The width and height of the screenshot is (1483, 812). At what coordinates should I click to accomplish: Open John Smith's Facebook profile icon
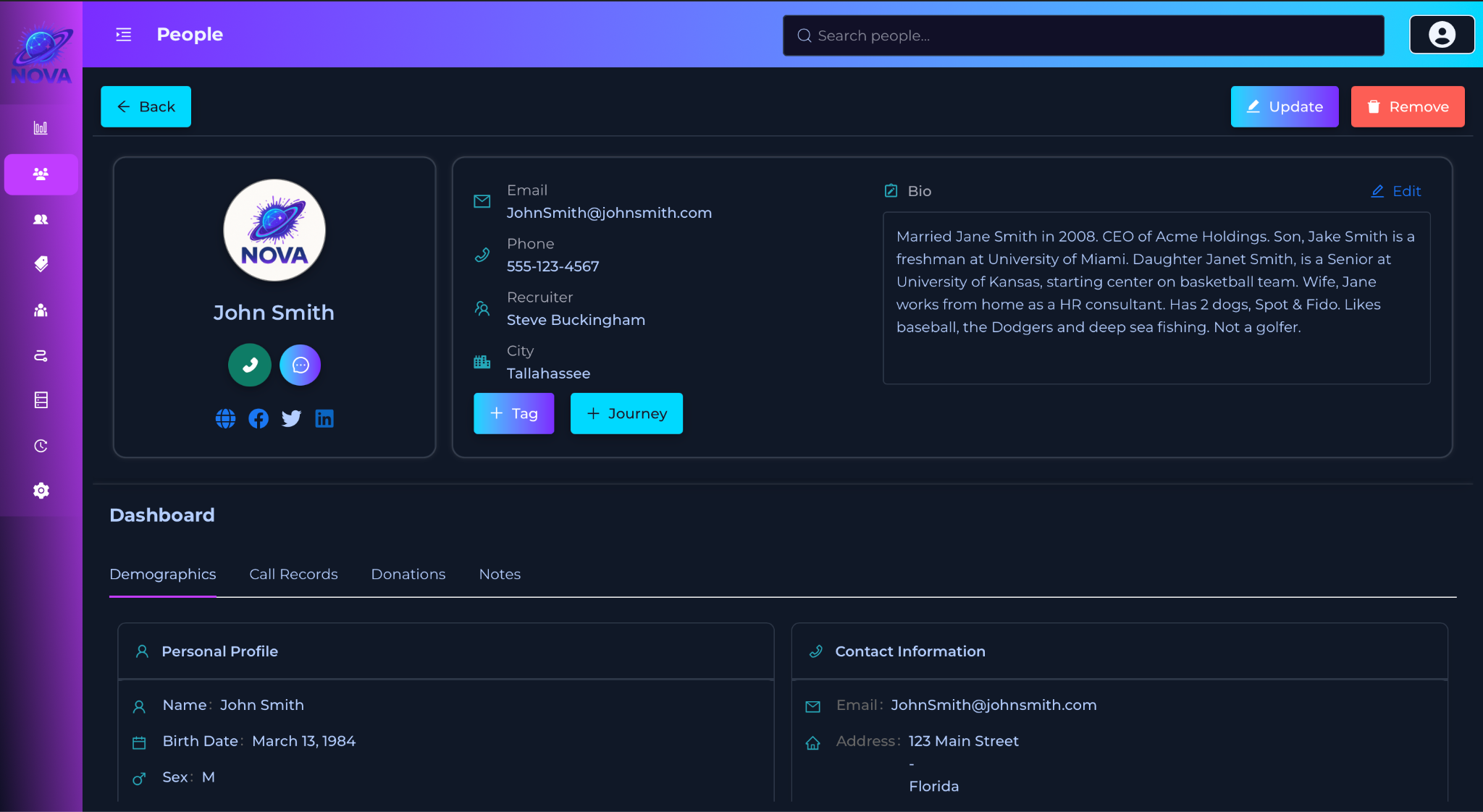[x=259, y=418]
